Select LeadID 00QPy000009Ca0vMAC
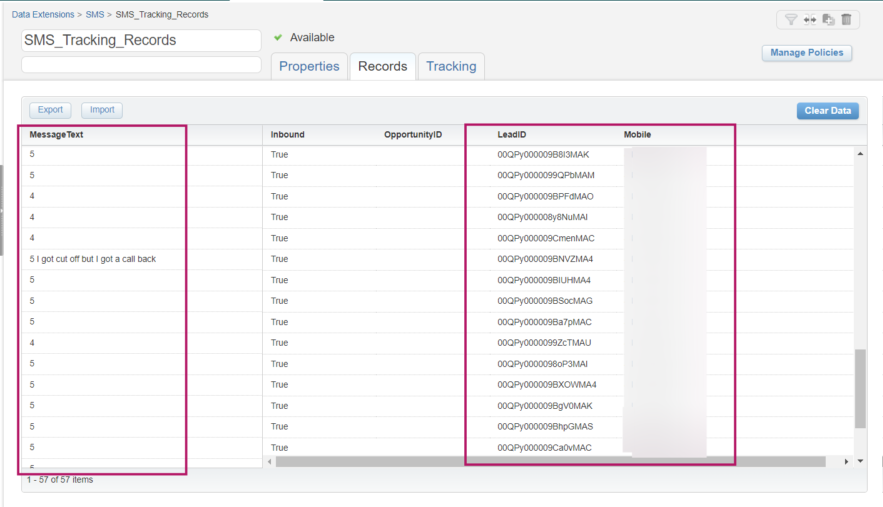 (544, 448)
